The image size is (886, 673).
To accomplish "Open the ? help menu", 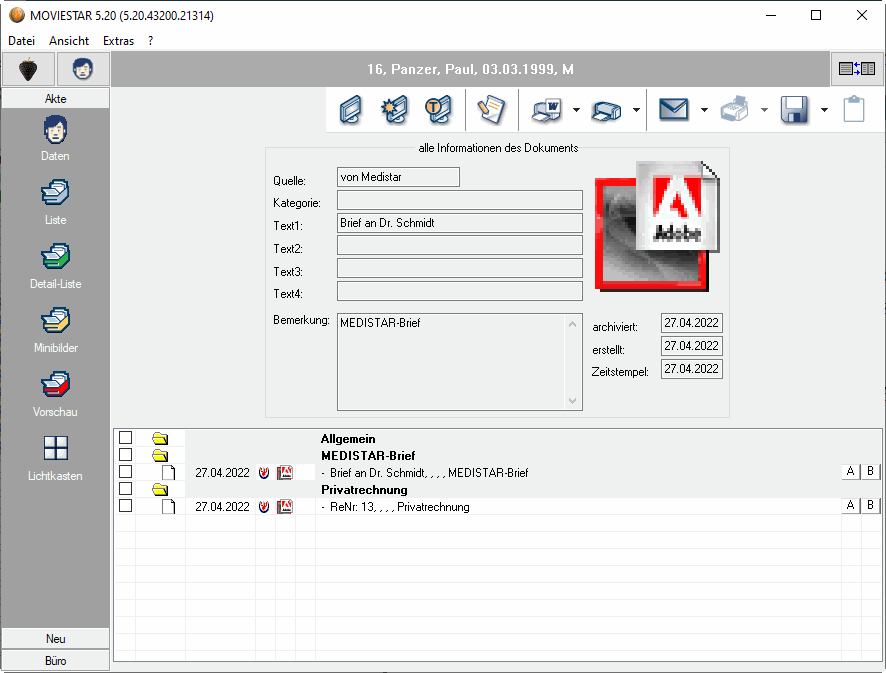I will pos(150,41).
